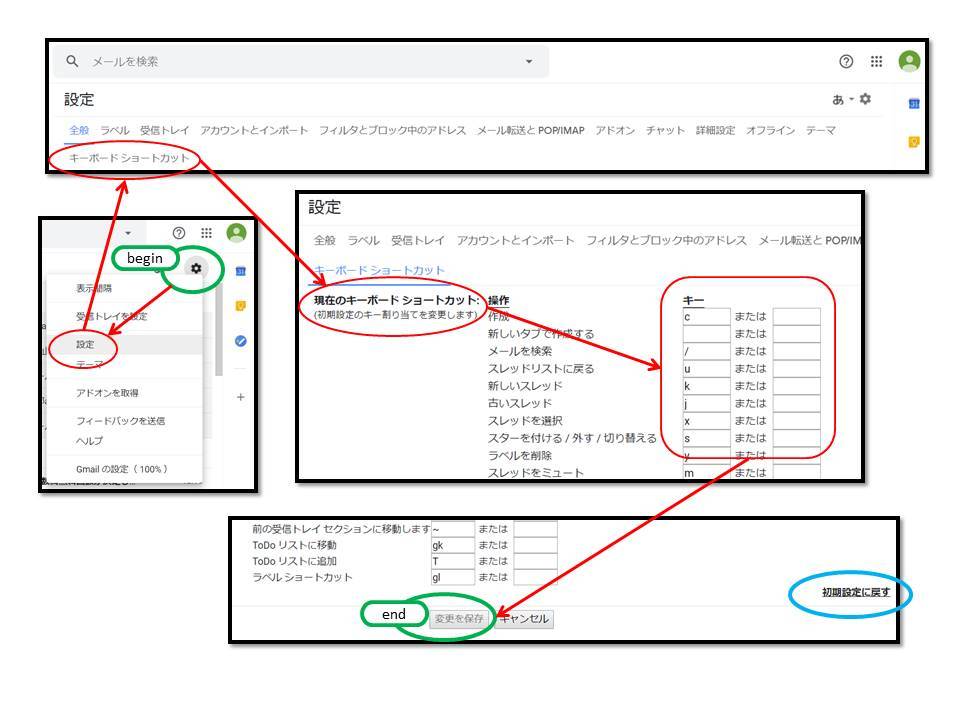Viewport: 960px width, 720px height.
Task: Choose 設定 in the gear menu
Action: coord(85,344)
